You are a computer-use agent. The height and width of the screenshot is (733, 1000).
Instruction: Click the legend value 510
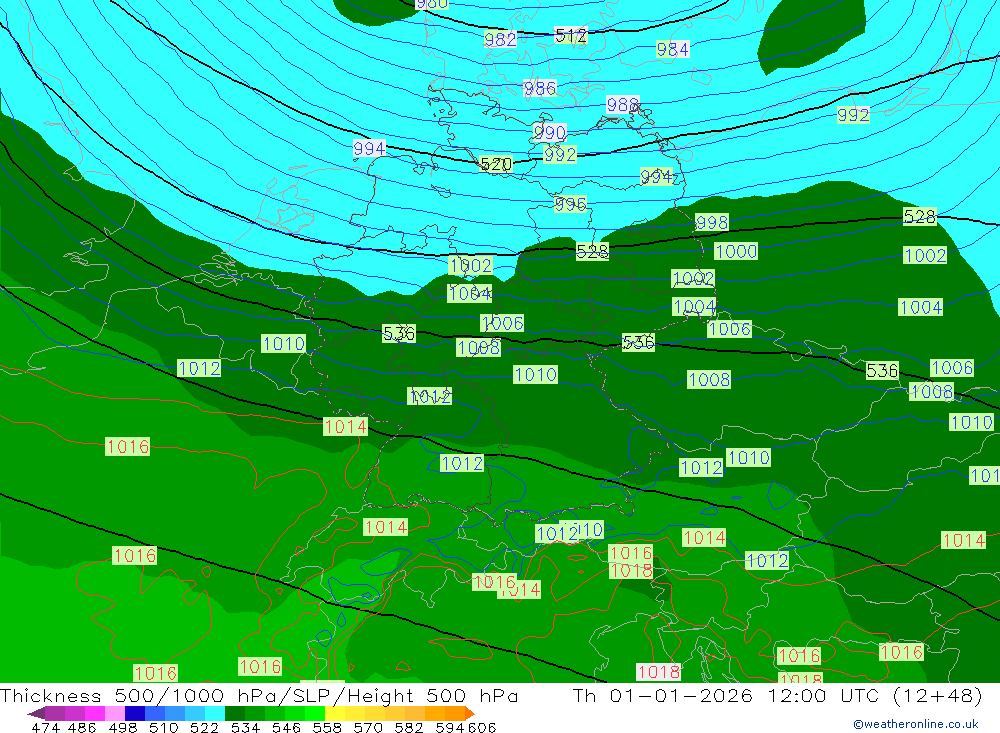point(164,727)
